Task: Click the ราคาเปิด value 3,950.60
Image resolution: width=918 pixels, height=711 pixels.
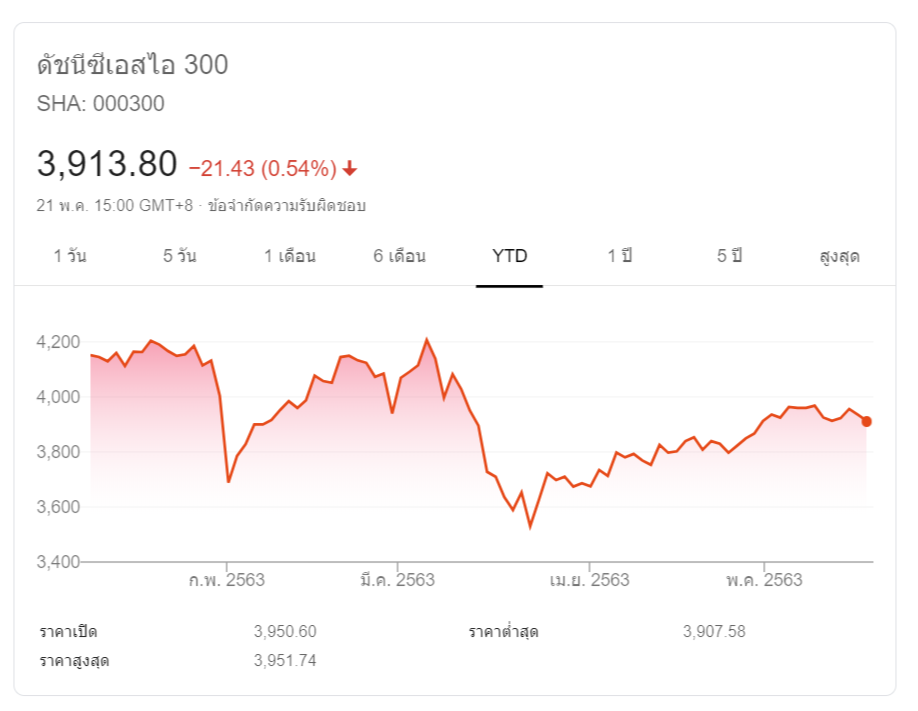Action: 285,631
